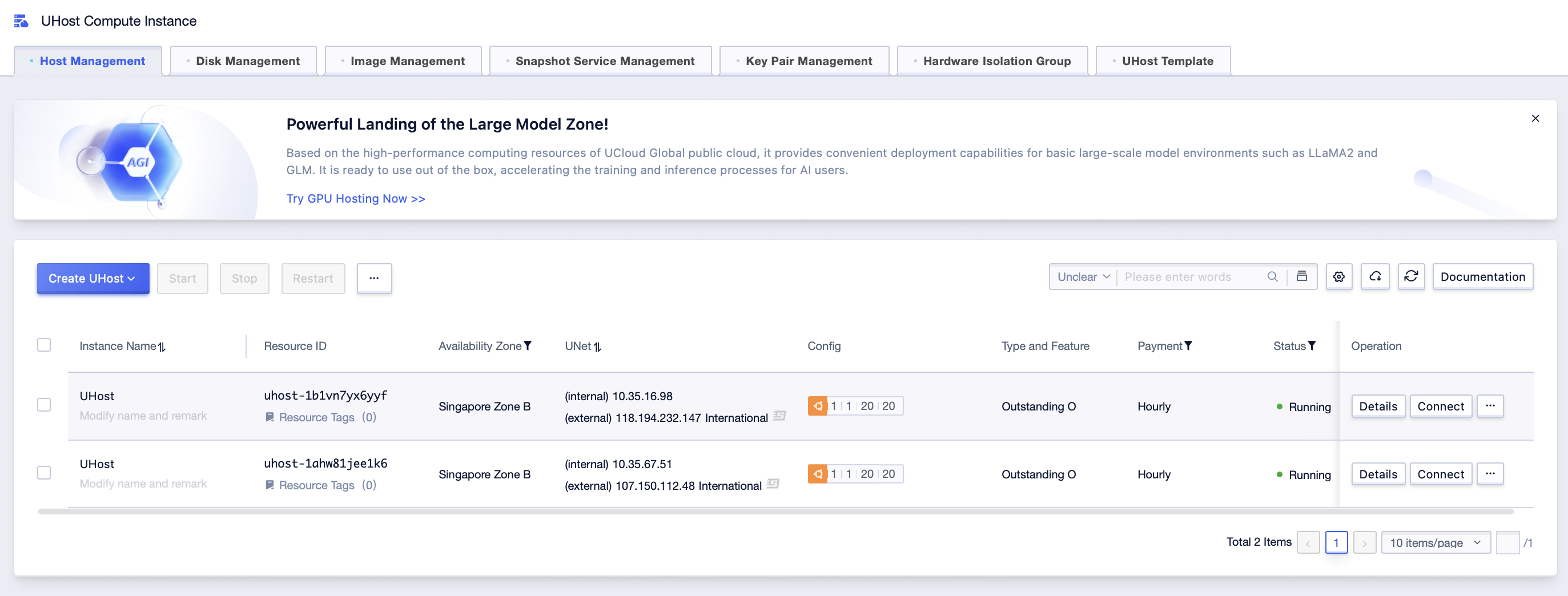Select the checkbox for uhost-1b1vn7yx6yyf
This screenshot has height=596, width=1568.
pos(44,405)
